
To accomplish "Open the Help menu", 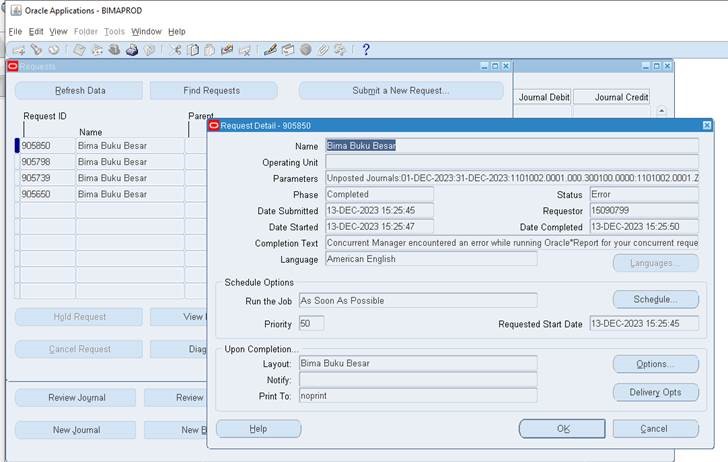I will tap(177, 32).
